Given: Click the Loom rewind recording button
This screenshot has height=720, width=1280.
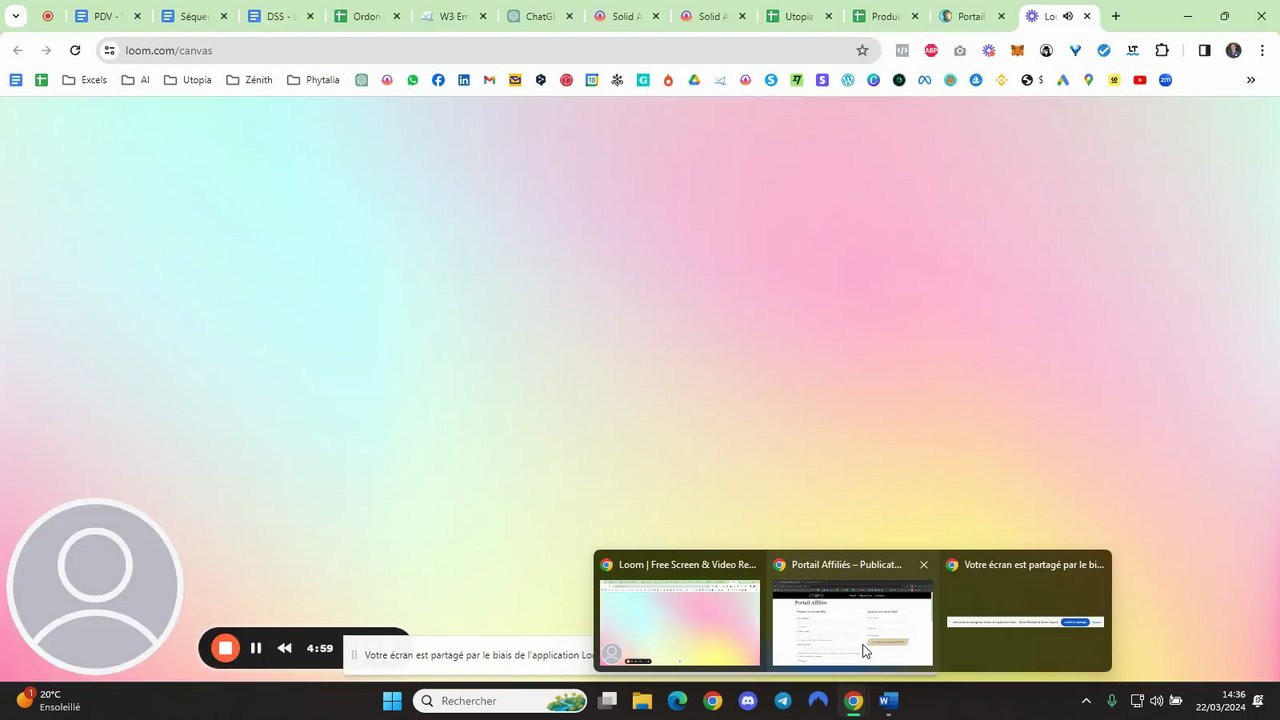Looking at the screenshot, I should pyautogui.click(x=285, y=648).
